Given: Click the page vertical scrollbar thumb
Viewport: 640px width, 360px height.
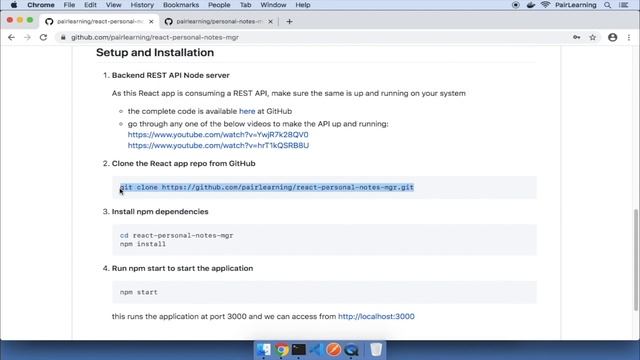Looking at the screenshot, I should coord(636,260).
